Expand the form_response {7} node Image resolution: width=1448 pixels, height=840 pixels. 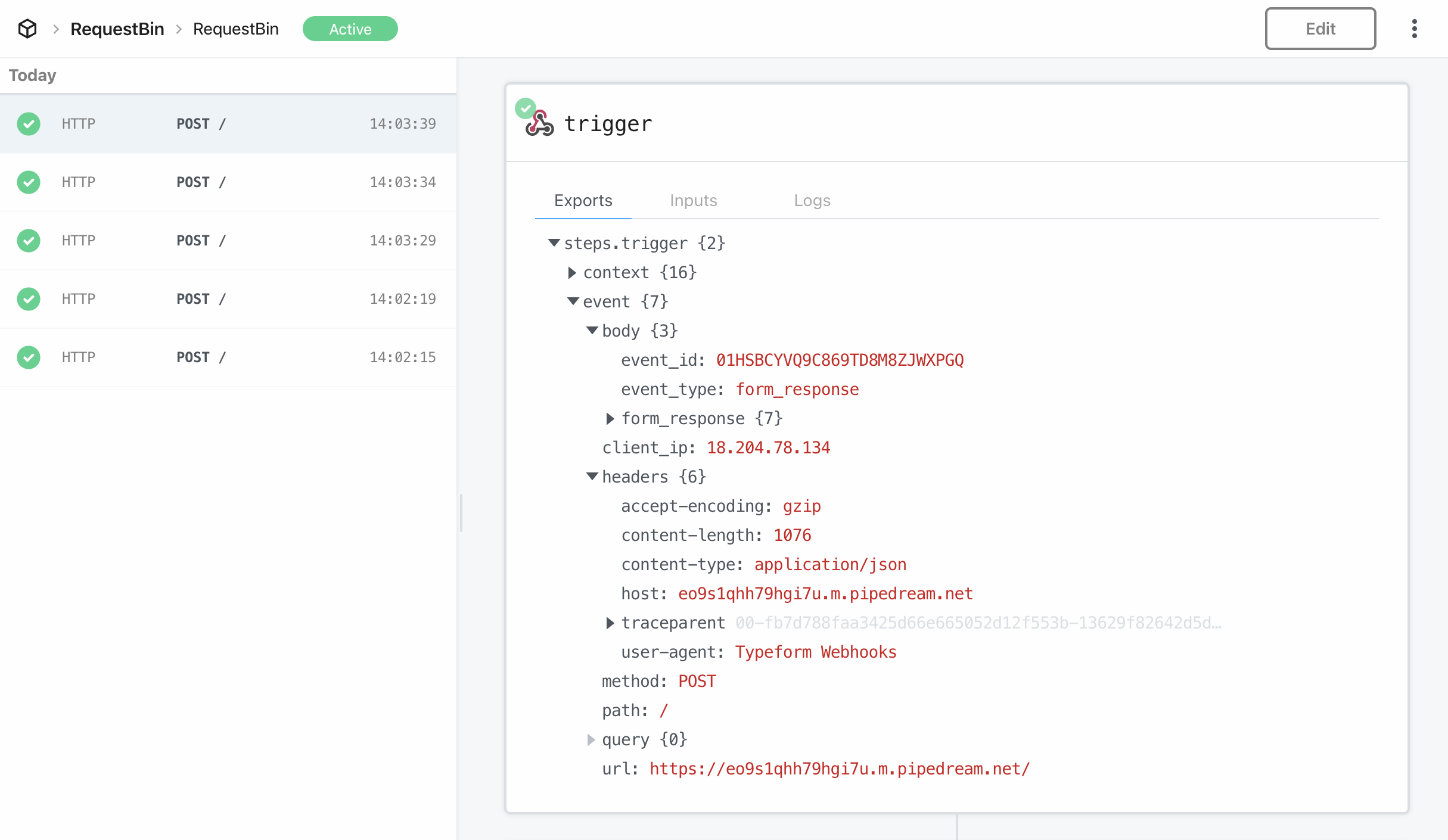(x=610, y=419)
